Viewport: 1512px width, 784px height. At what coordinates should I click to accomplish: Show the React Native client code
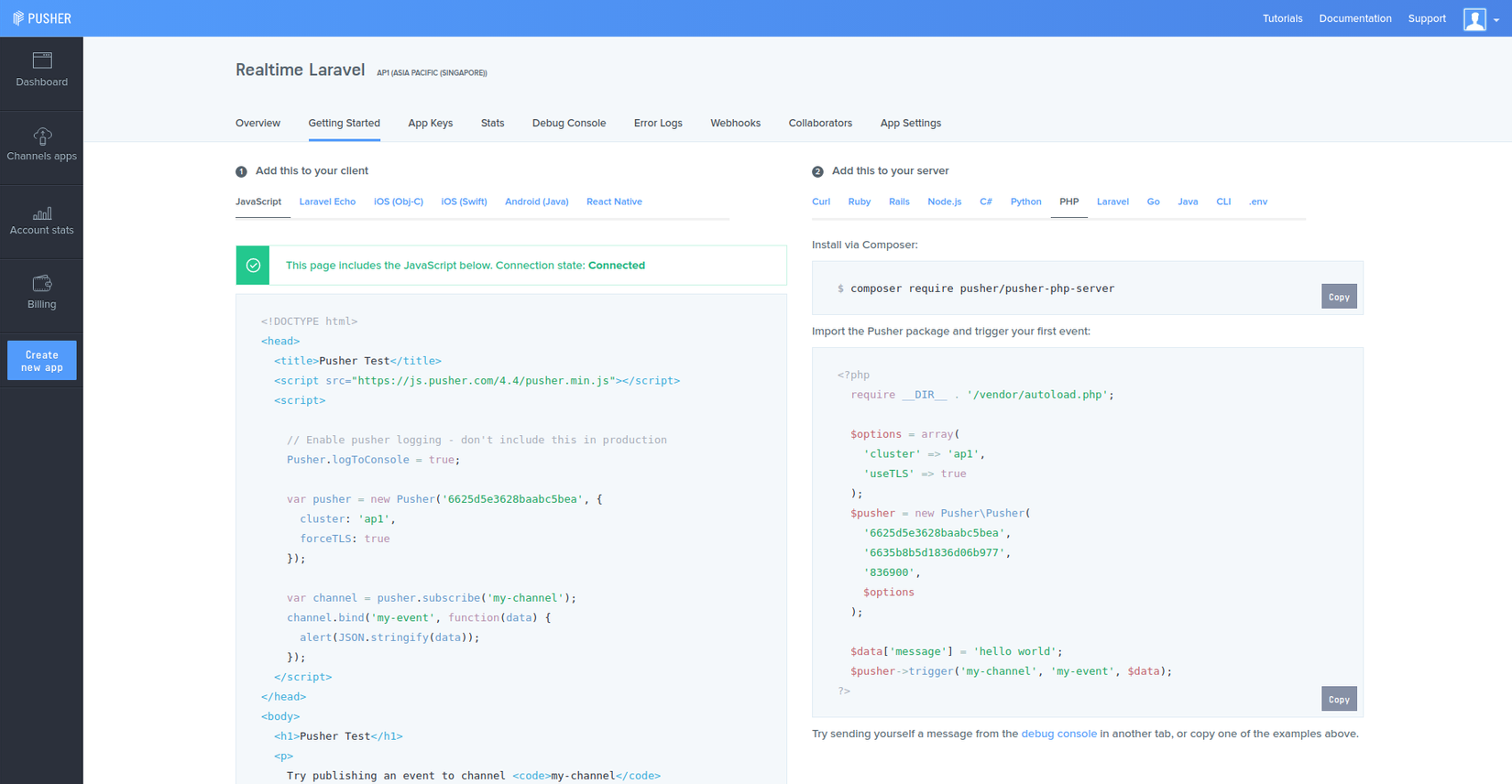click(614, 201)
